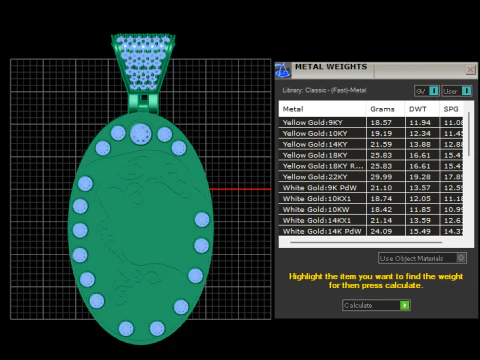Image resolution: width=480 pixels, height=360 pixels.
Task: Click the 13.57 DWT value
Action: pos(420,188)
